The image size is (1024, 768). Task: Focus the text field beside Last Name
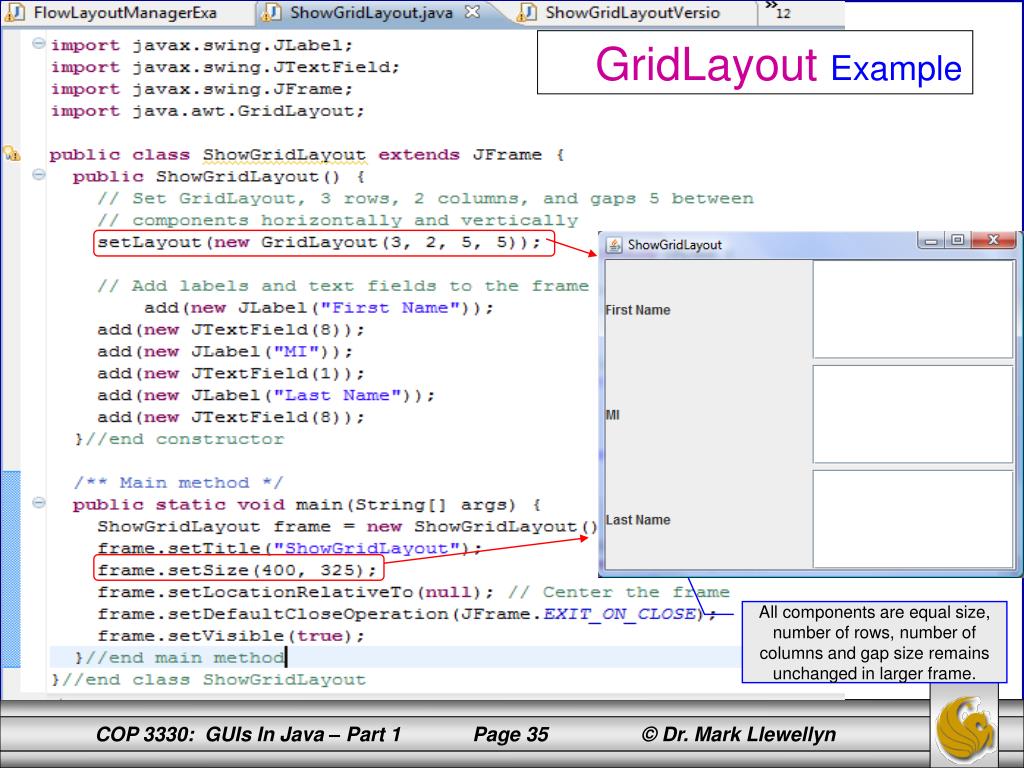pos(913,519)
